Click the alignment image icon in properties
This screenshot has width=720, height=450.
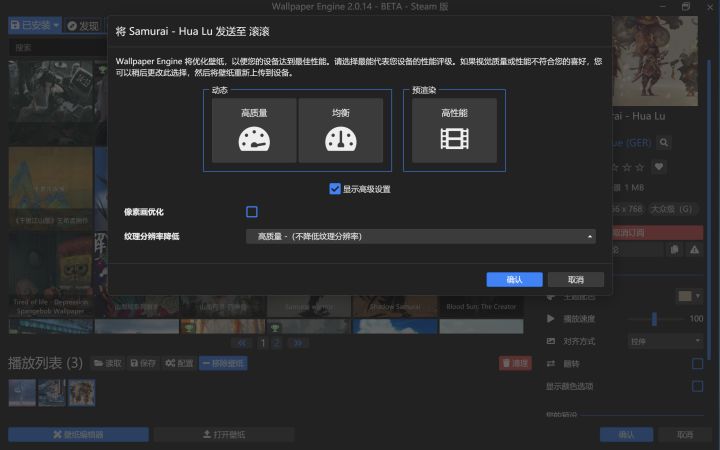(551, 341)
